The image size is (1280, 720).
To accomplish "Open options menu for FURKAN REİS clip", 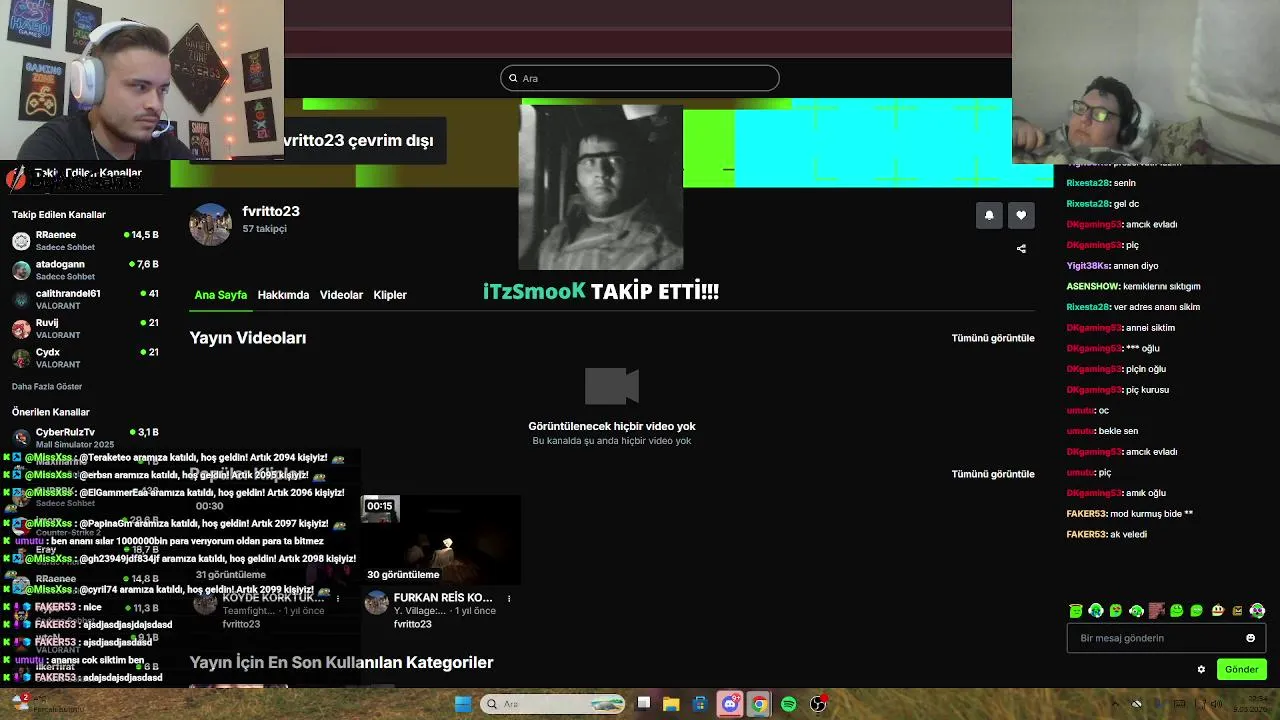I will coord(509,599).
